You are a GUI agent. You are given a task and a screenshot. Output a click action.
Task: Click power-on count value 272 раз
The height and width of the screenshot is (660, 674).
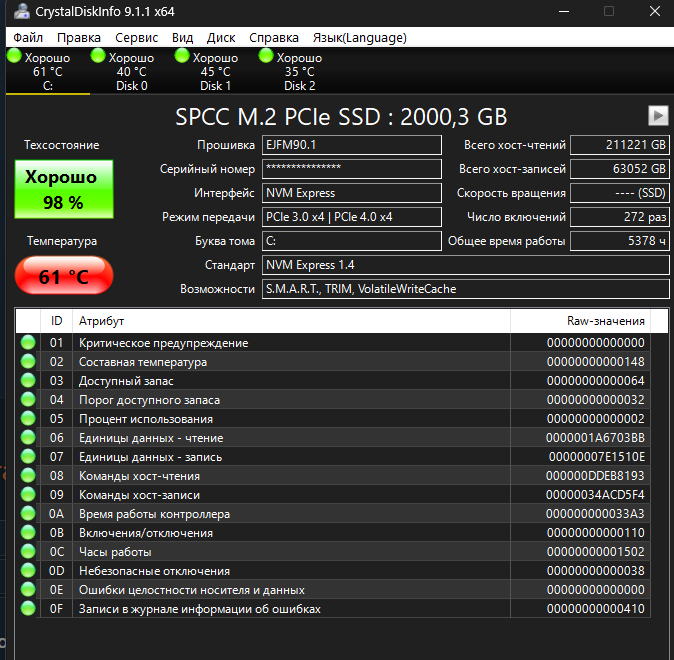619,217
